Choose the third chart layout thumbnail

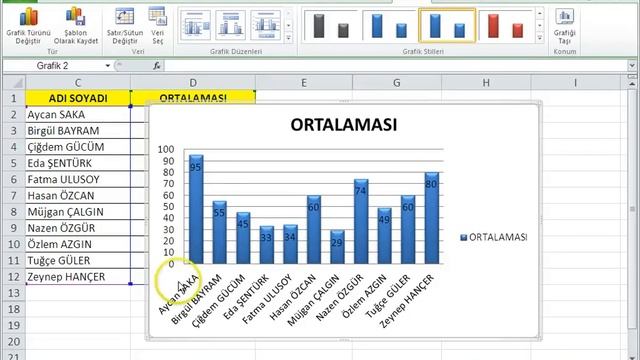point(266,26)
